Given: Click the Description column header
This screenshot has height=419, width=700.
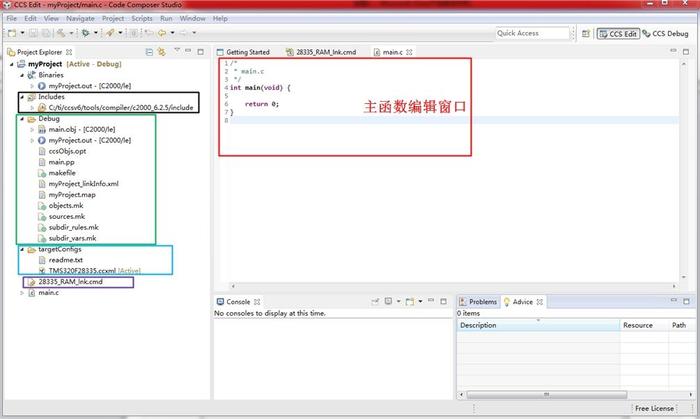Looking at the screenshot, I should pos(538,325).
